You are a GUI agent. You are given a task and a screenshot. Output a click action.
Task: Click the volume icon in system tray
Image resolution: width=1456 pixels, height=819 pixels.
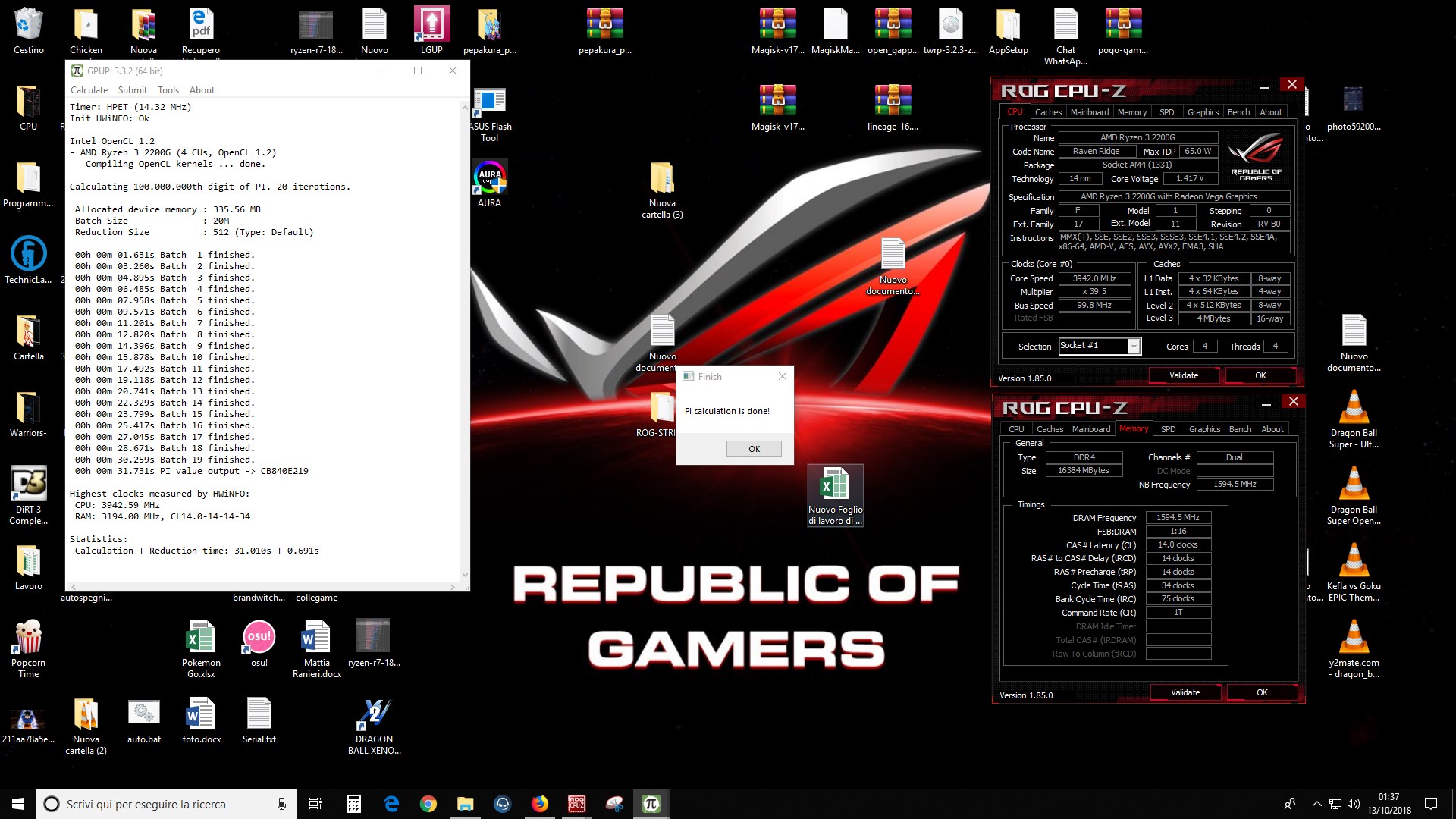pyautogui.click(x=1354, y=804)
